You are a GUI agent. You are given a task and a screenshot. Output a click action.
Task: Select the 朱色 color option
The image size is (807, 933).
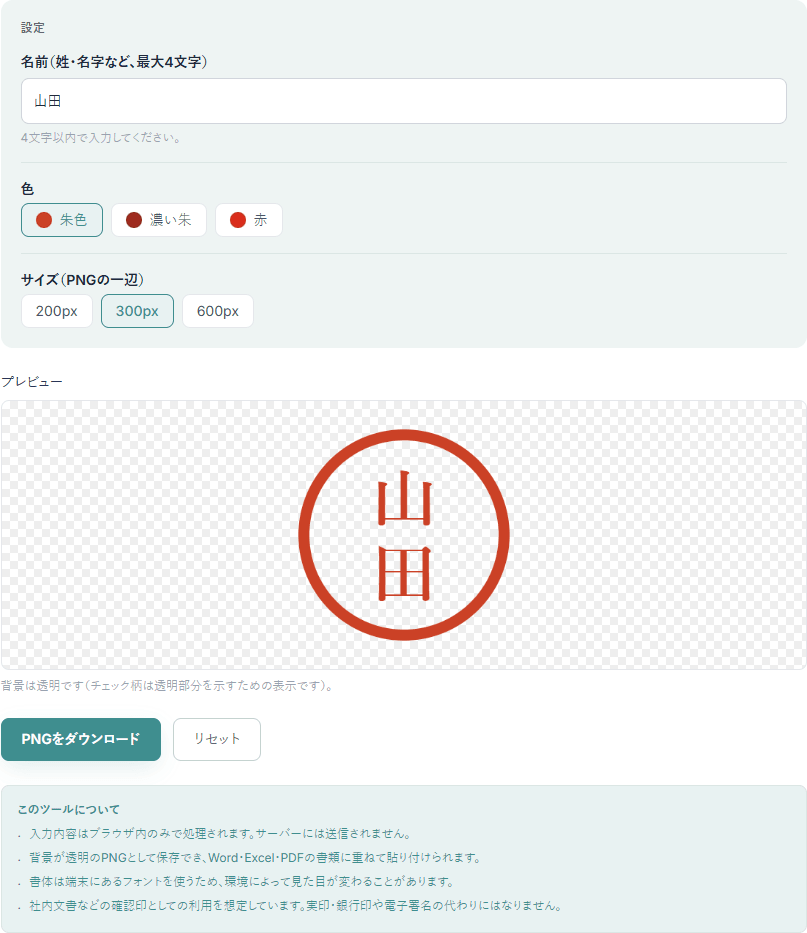click(62, 220)
